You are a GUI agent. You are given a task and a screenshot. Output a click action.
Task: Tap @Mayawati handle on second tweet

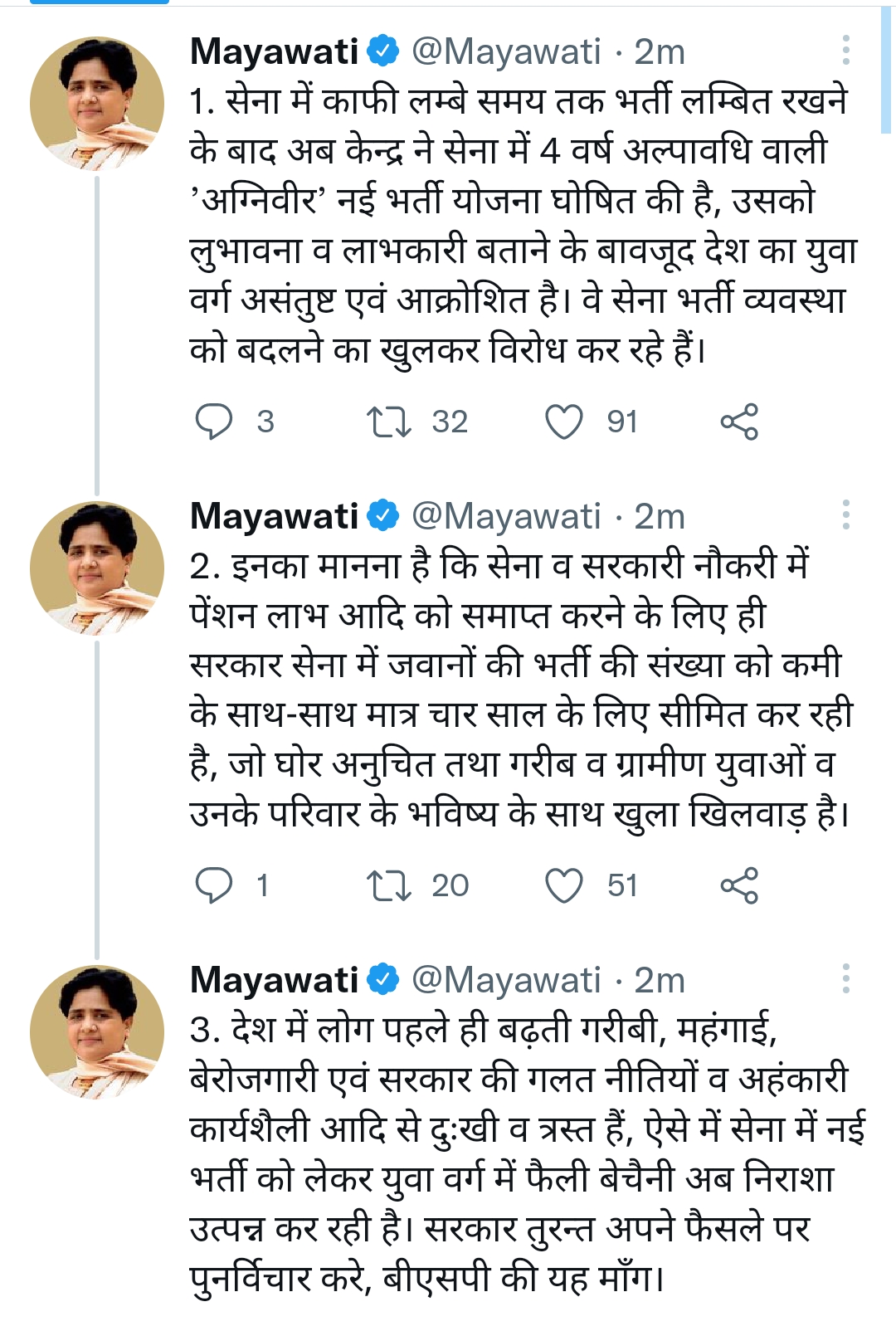point(506,516)
